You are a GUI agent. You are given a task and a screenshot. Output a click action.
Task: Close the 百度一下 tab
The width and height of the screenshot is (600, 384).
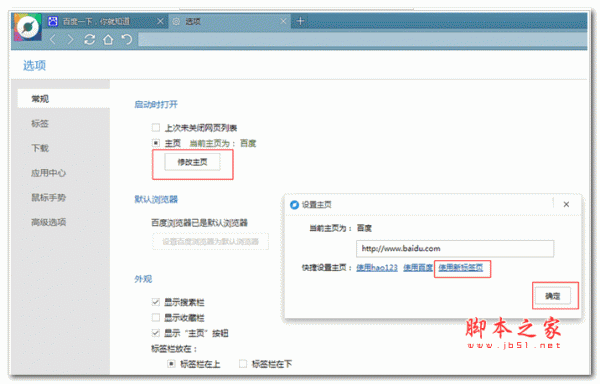(160, 21)
